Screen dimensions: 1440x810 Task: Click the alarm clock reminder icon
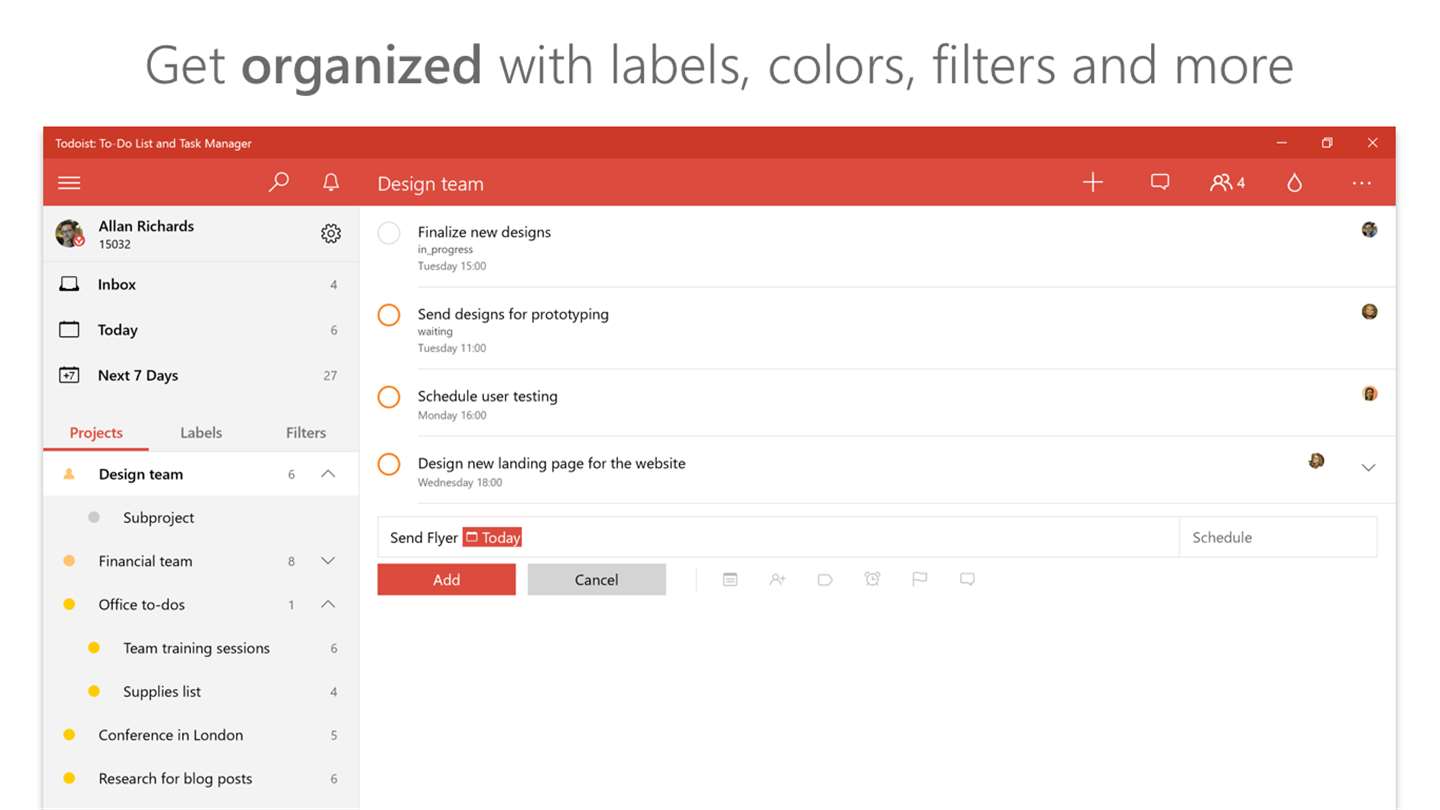pos(872,579)
